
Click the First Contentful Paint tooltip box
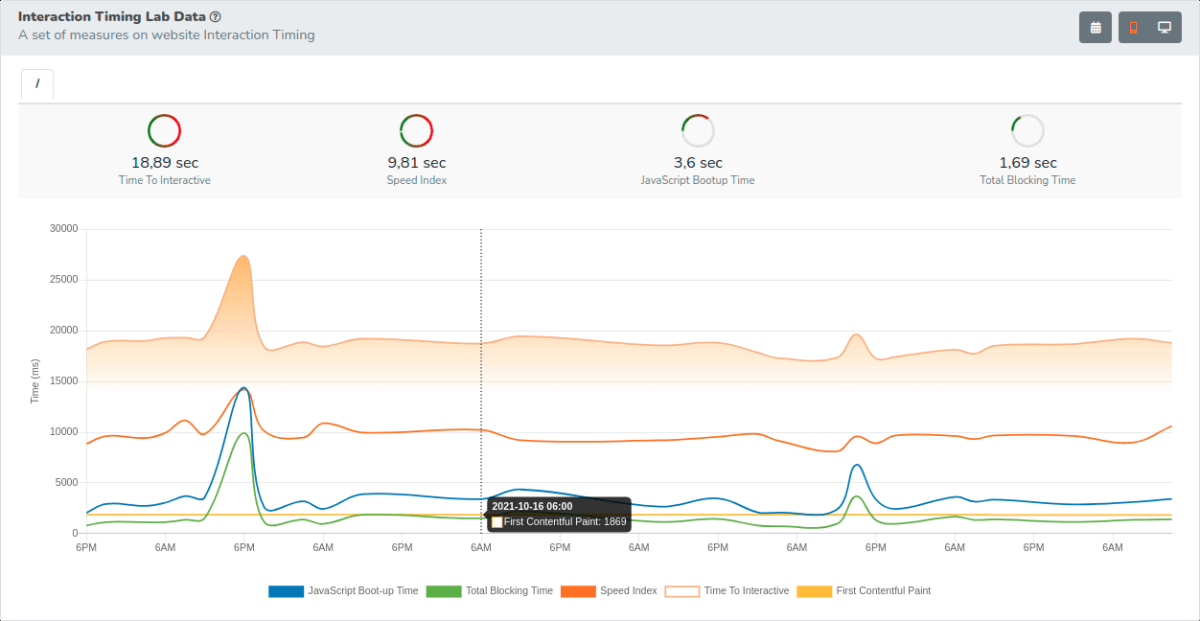(559, 514)
